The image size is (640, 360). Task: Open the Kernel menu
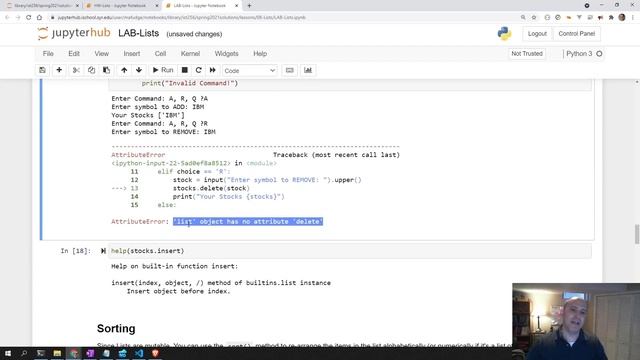(190, 53)
